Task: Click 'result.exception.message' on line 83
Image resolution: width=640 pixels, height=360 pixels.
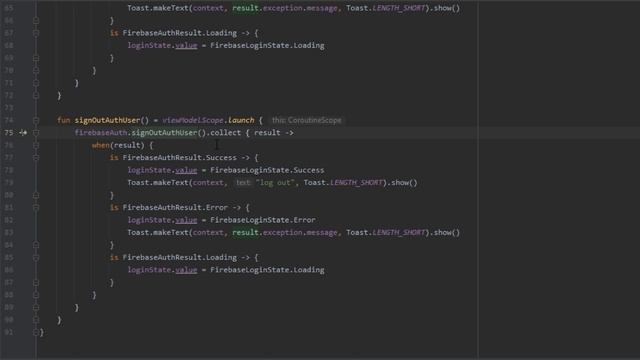Action: 285,233
